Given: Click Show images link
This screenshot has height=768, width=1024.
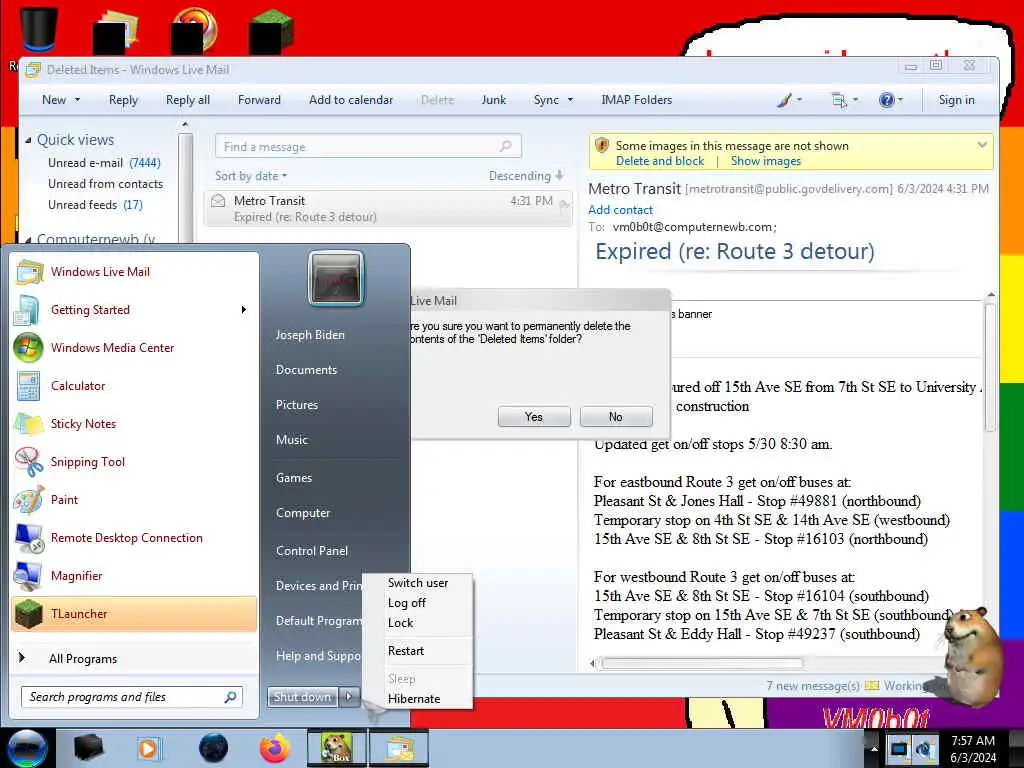Looking at the screenshot, I should [x=765, y=161].
